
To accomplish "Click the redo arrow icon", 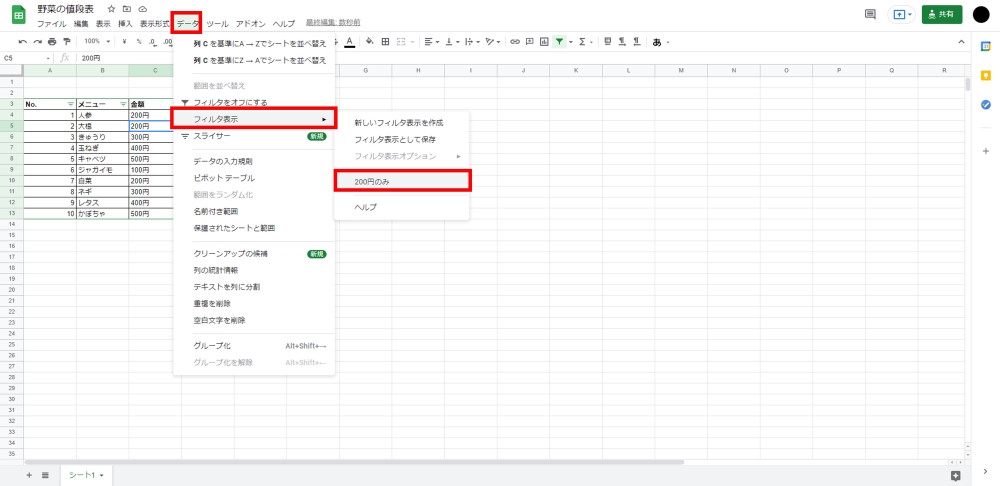I will pyautogui.click(x=37, y=41).
